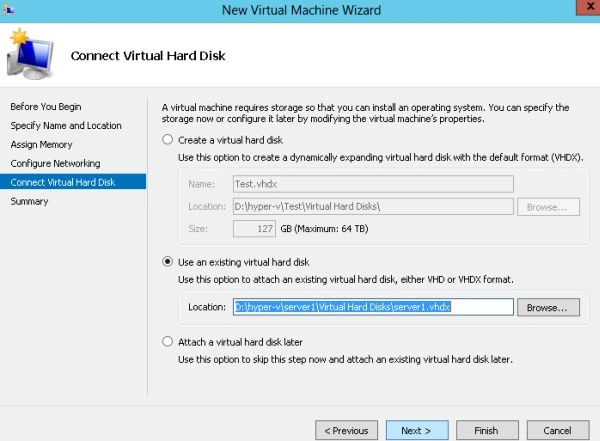Select Connect Virtual Hard Disk step

(x=73, y=182)
